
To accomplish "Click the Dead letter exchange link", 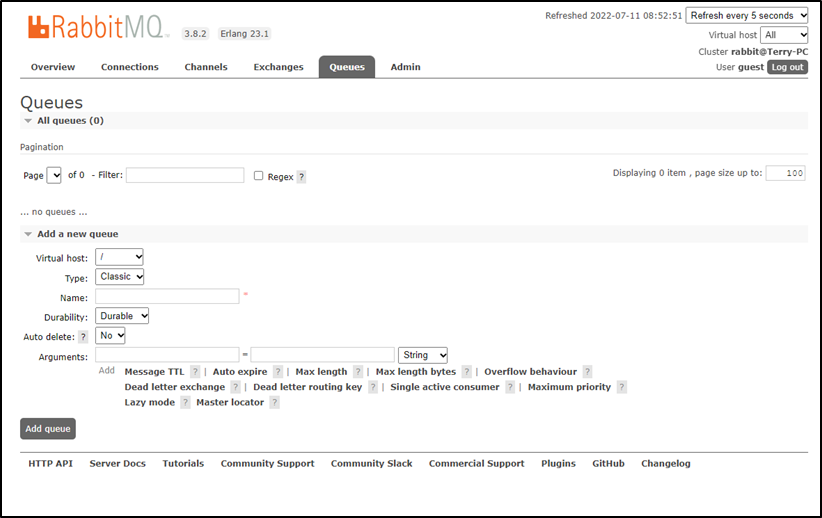I will (175, 387).
